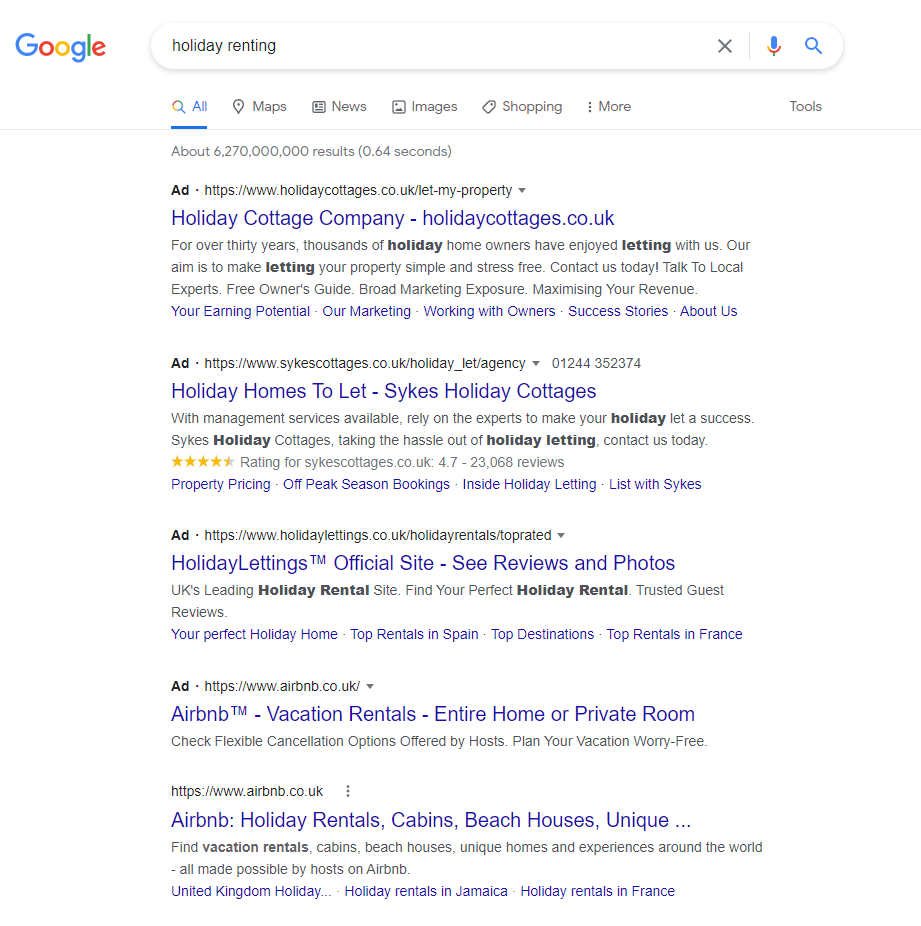Image resolution: width=921 pixels, height=926 pixels.
Task: Click the magnifying glass search icon
Action: (x=812, y=45)
